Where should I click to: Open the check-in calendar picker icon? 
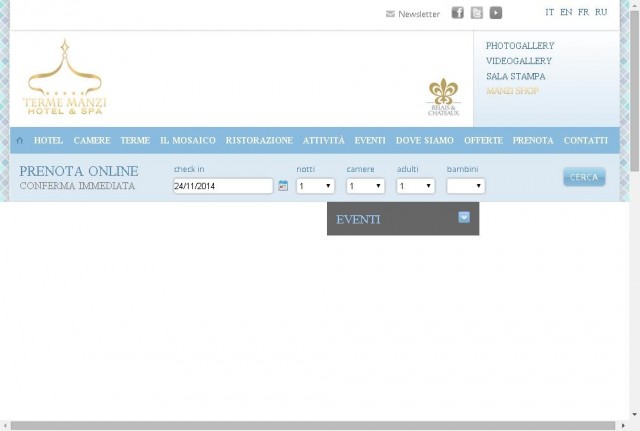point(283,186)
